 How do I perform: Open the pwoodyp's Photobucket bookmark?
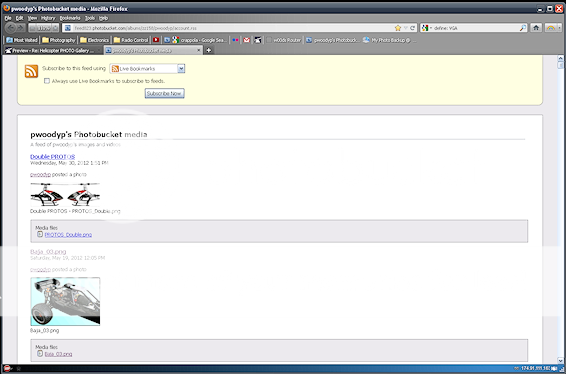coord(333,40)
